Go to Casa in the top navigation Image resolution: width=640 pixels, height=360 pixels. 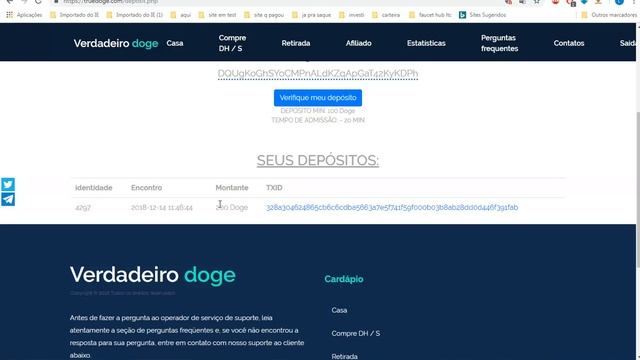(175, 43)
